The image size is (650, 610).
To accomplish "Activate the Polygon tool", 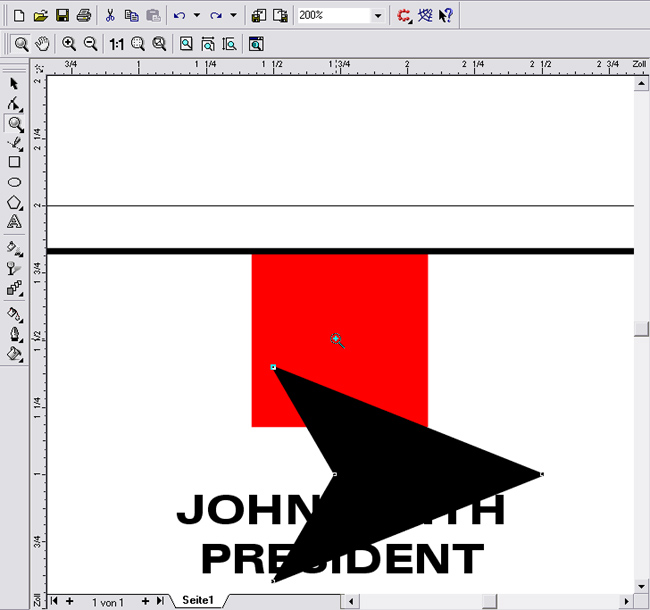I will 14,202.
